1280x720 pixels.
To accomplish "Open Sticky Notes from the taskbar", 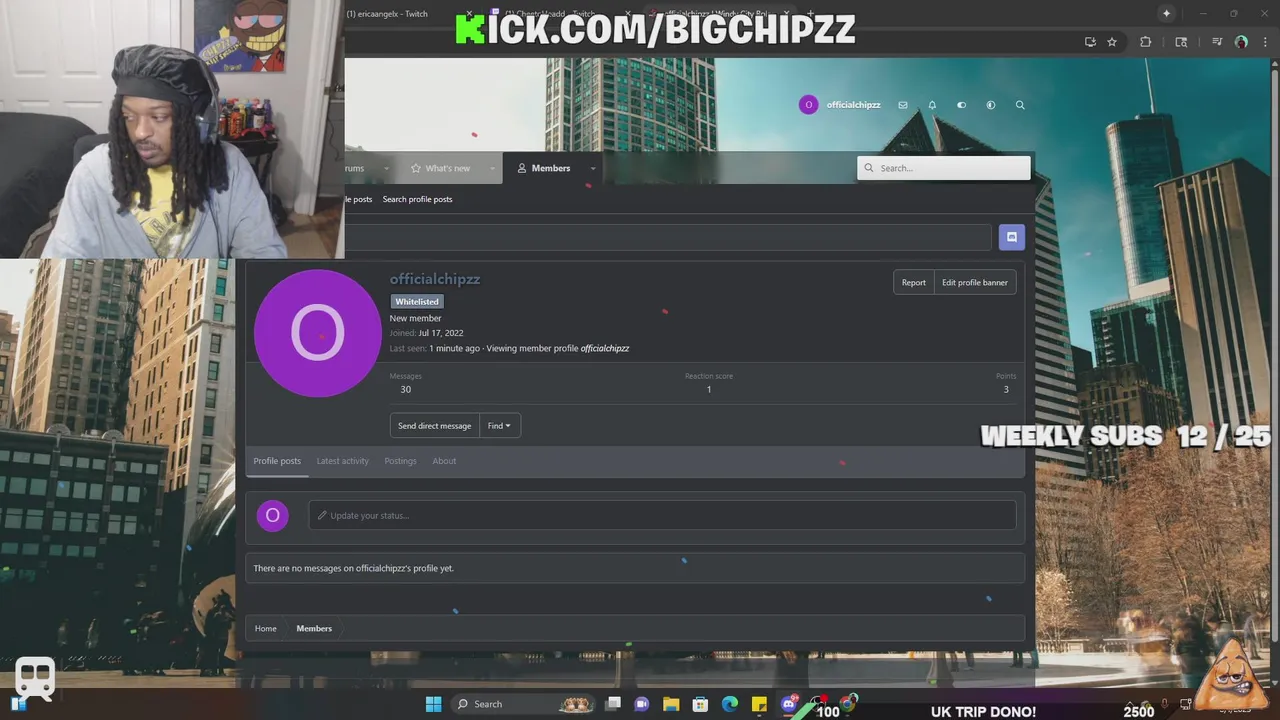I will pos(759,704).
